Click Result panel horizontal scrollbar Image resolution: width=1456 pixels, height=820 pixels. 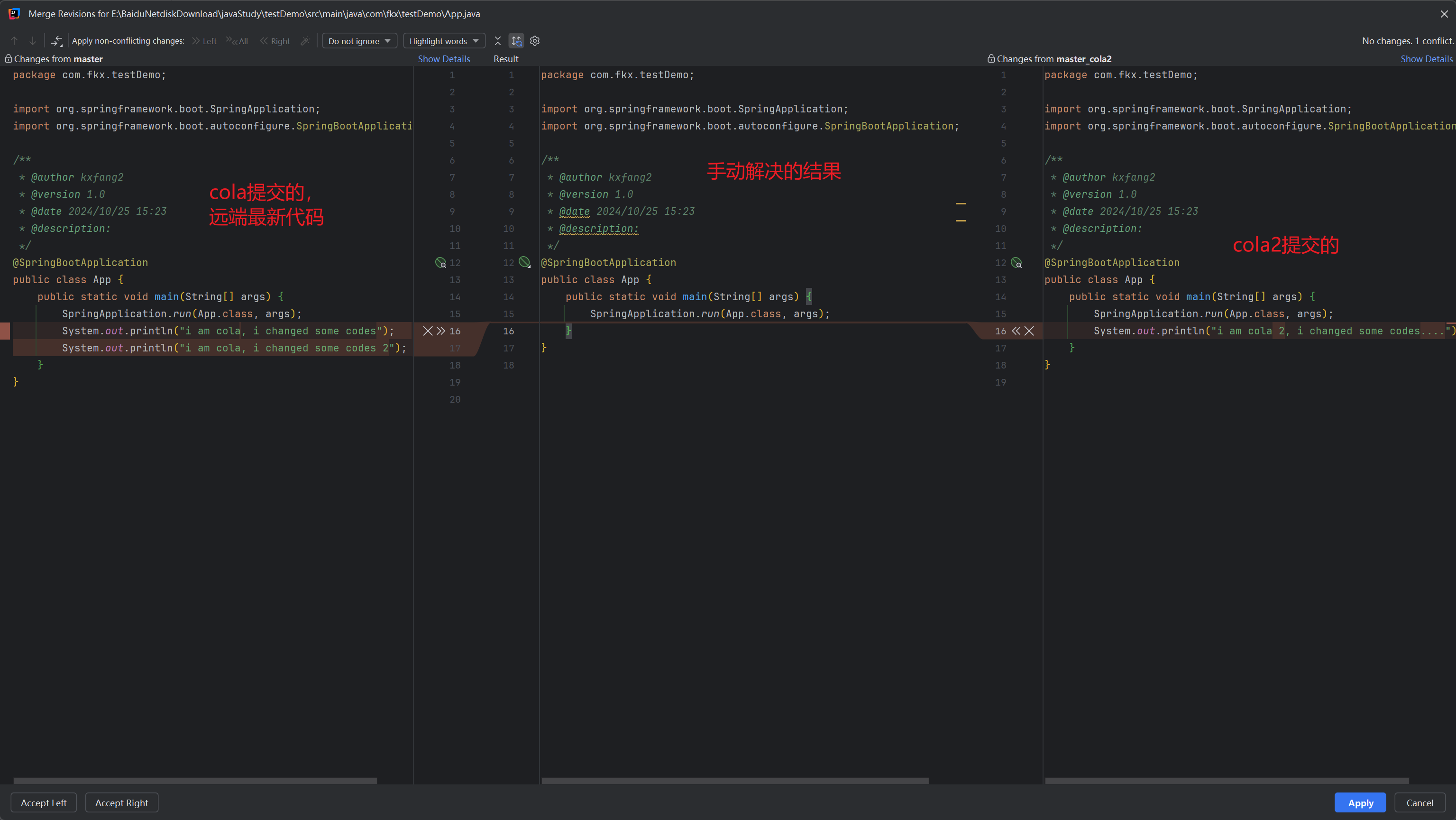coord(735,781)
